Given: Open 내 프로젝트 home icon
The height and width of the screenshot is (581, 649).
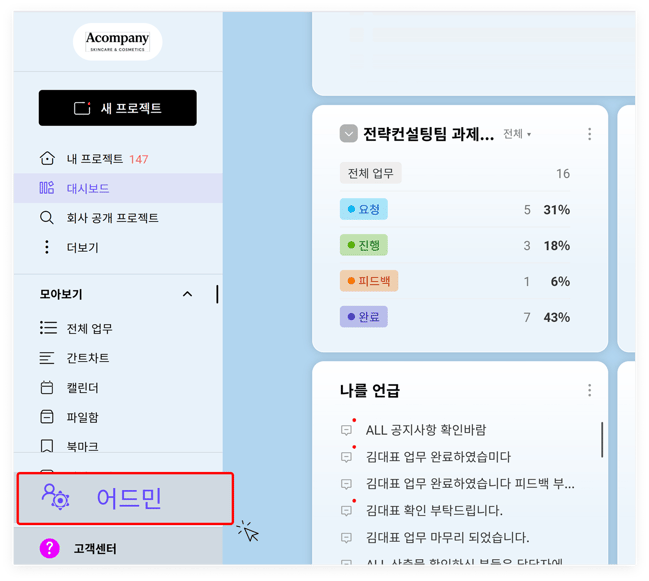Looking at the screenshot, I should coord(47,158).
